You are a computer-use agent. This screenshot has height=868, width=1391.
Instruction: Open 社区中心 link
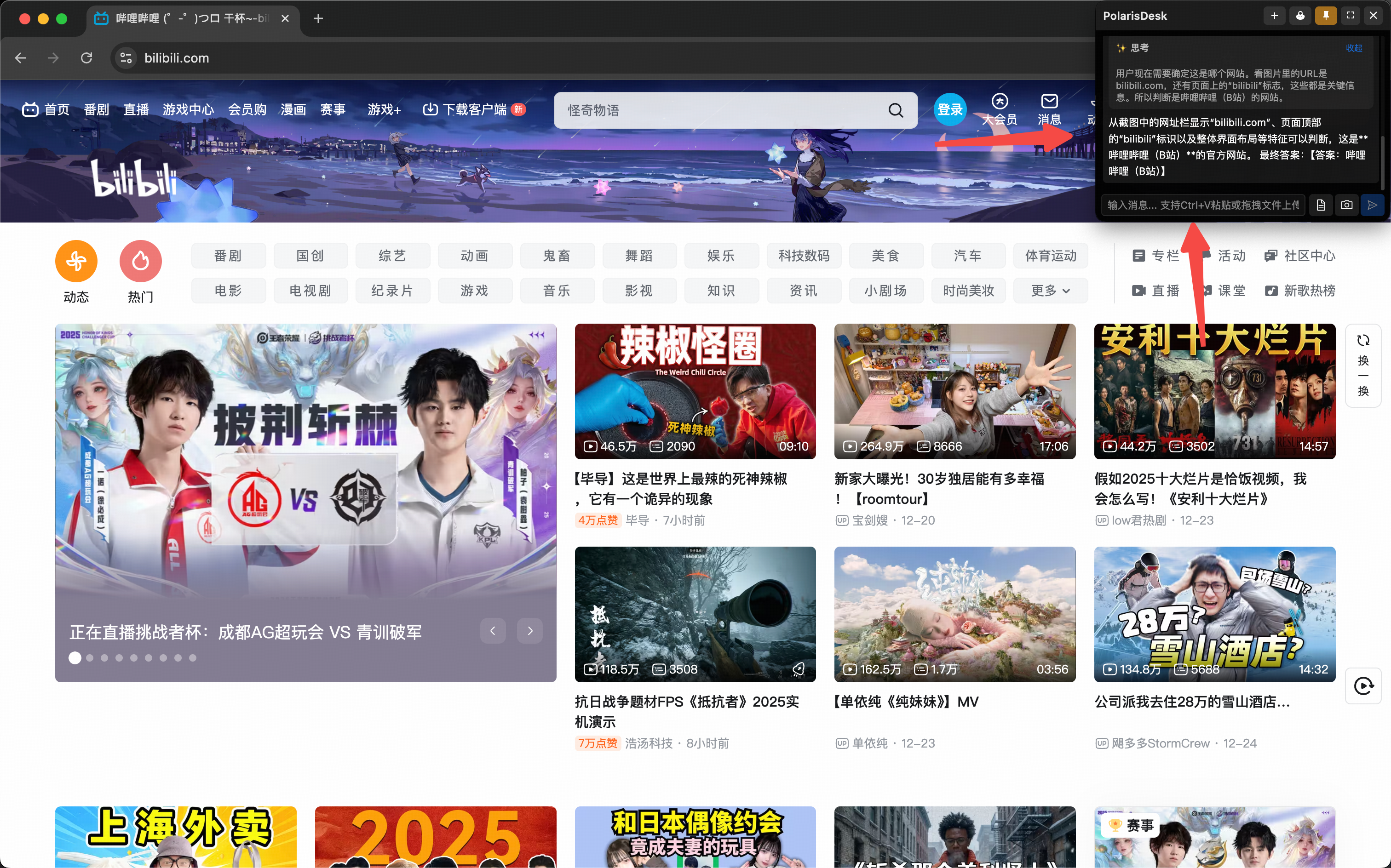1299,256
